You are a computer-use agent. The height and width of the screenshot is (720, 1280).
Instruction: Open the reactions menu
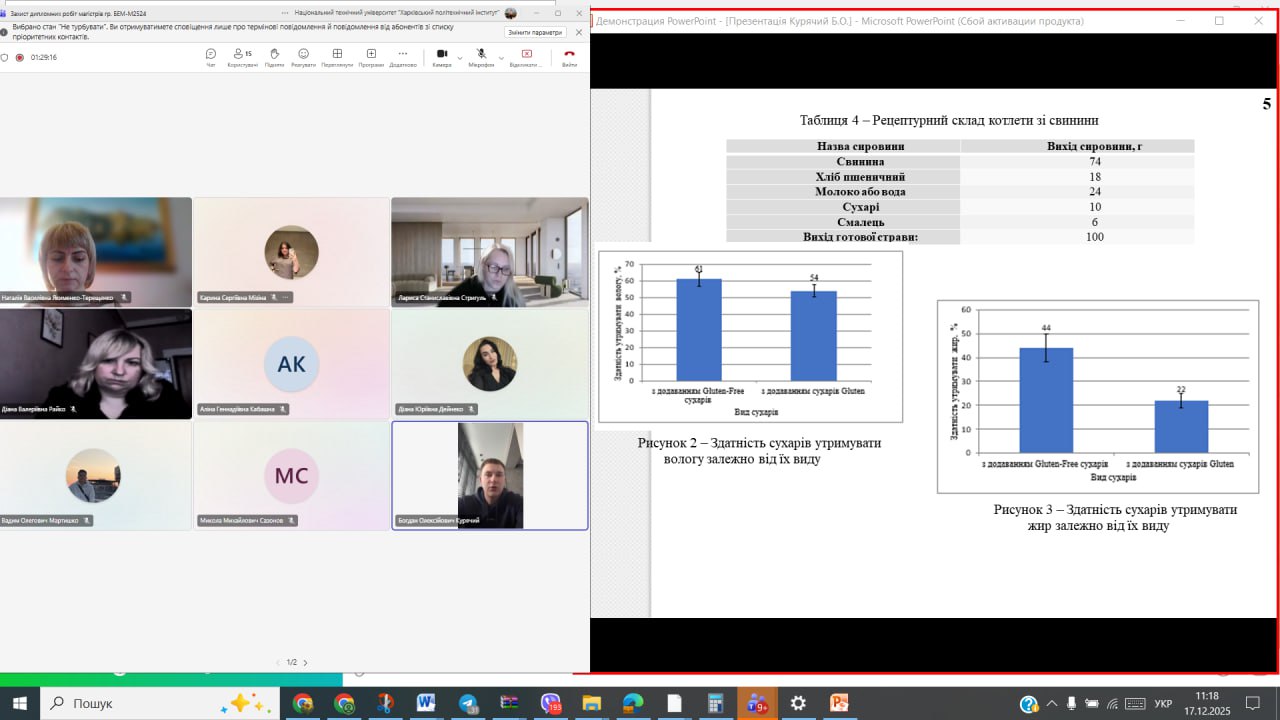pyautogui.click(x=303, y=56)
